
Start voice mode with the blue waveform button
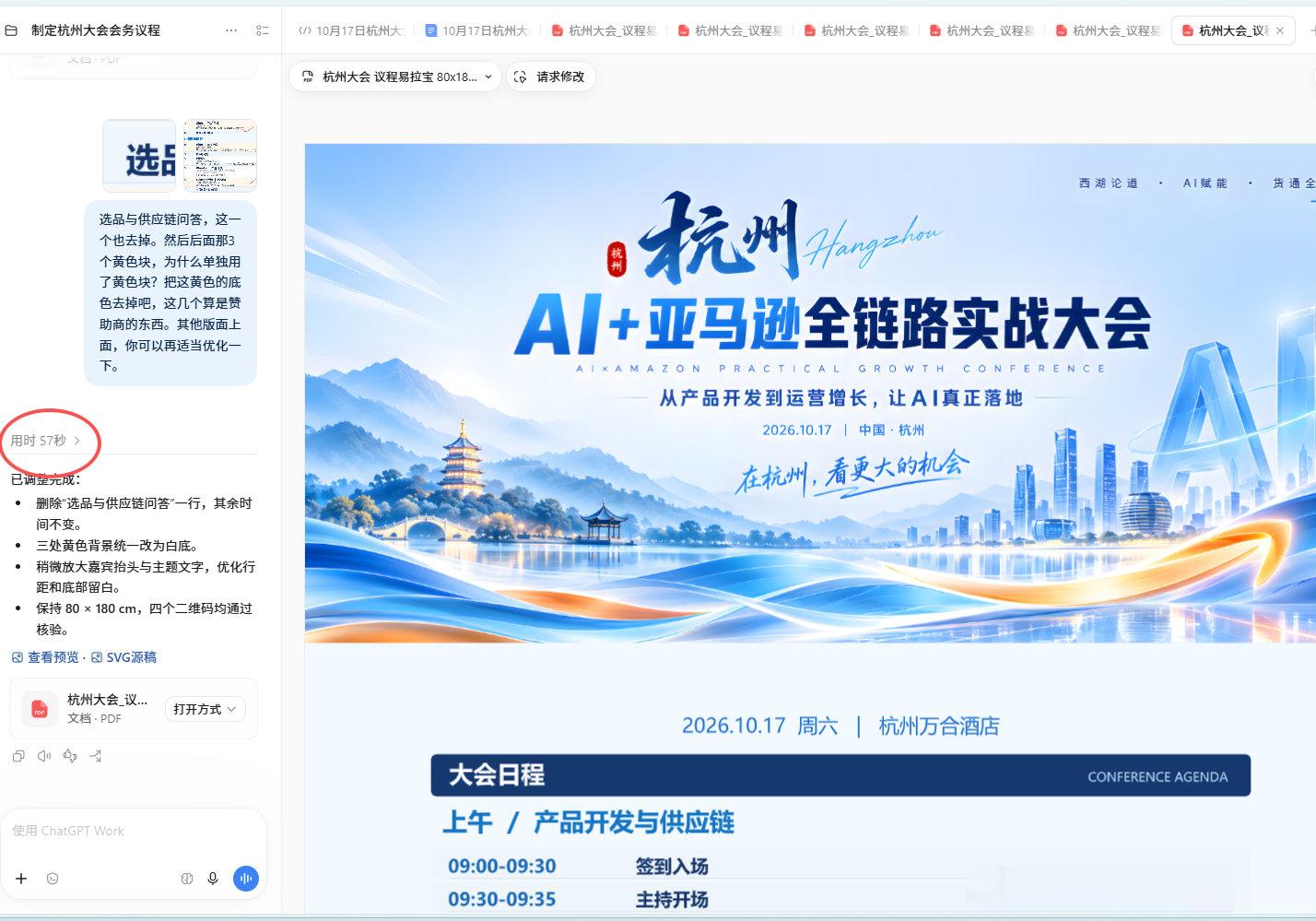click(x=246, y=879)
